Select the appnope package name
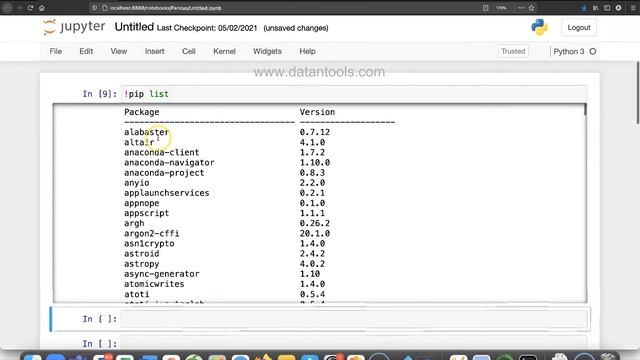 click(x=142, y=203)
